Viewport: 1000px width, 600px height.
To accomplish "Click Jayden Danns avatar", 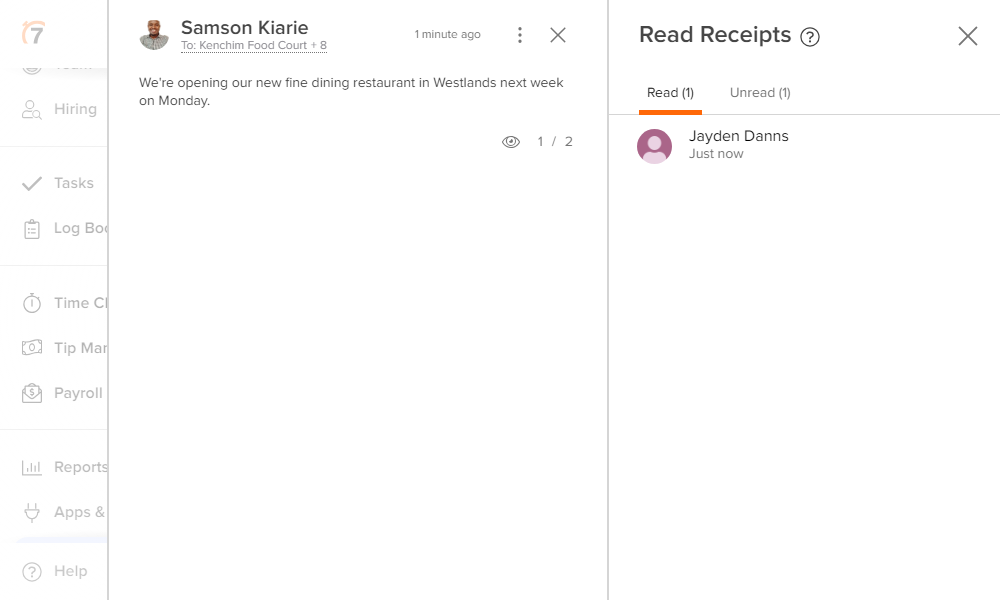I will click(654, 146).
